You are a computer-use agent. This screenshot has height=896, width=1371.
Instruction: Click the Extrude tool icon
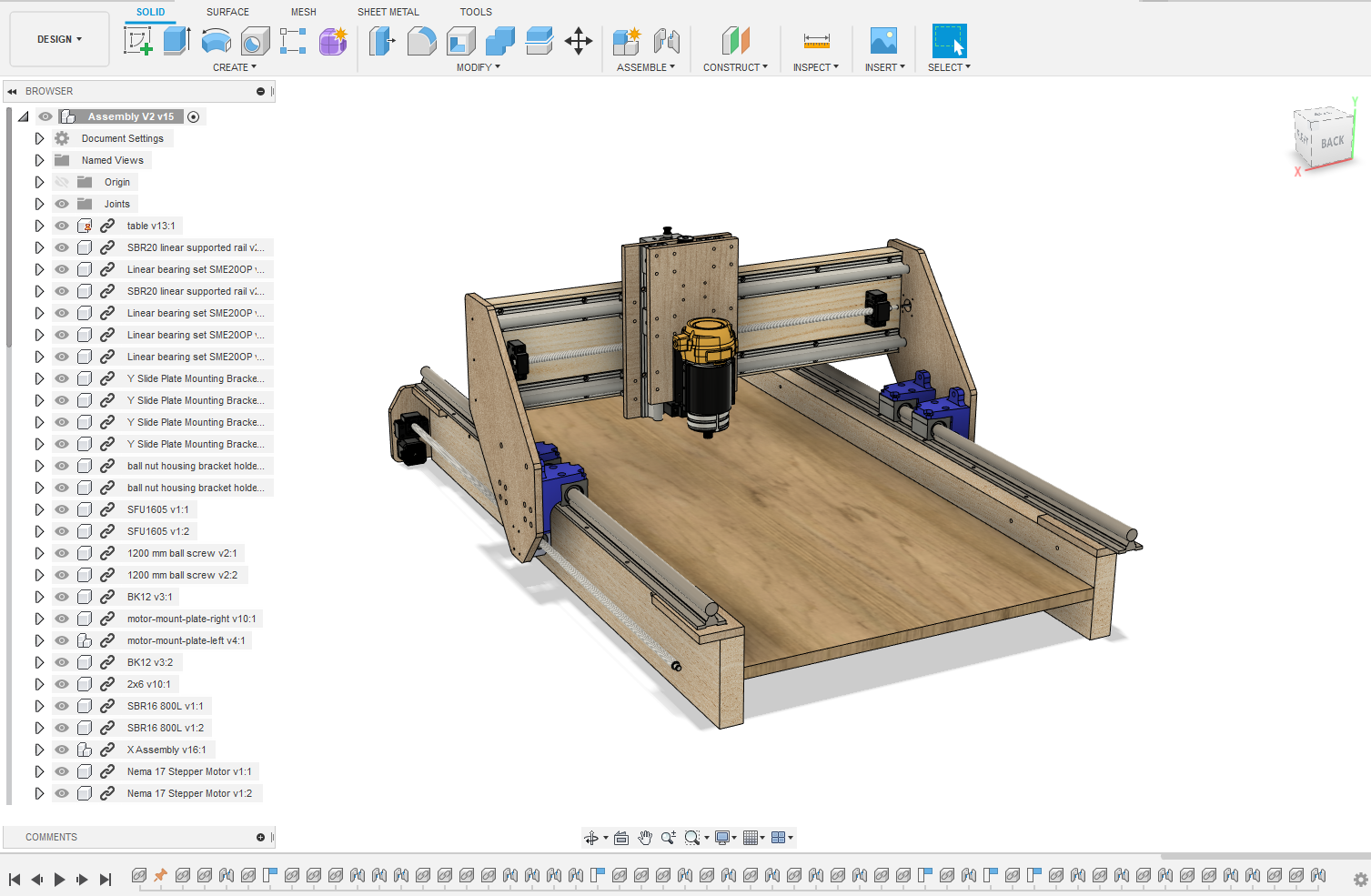176,41
